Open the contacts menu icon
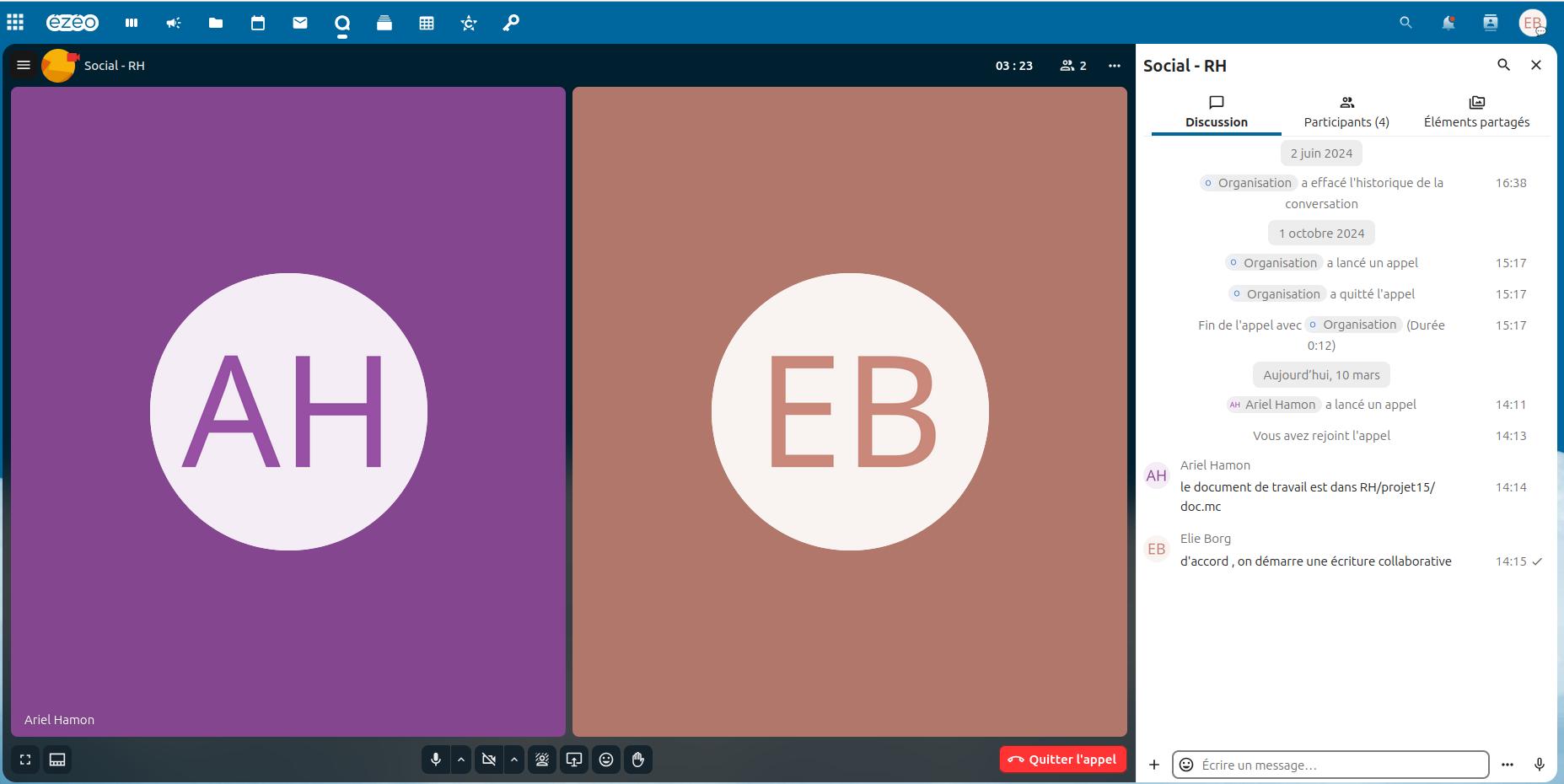The height and width of the screenshot is (784, 1564). (1490, 23)
